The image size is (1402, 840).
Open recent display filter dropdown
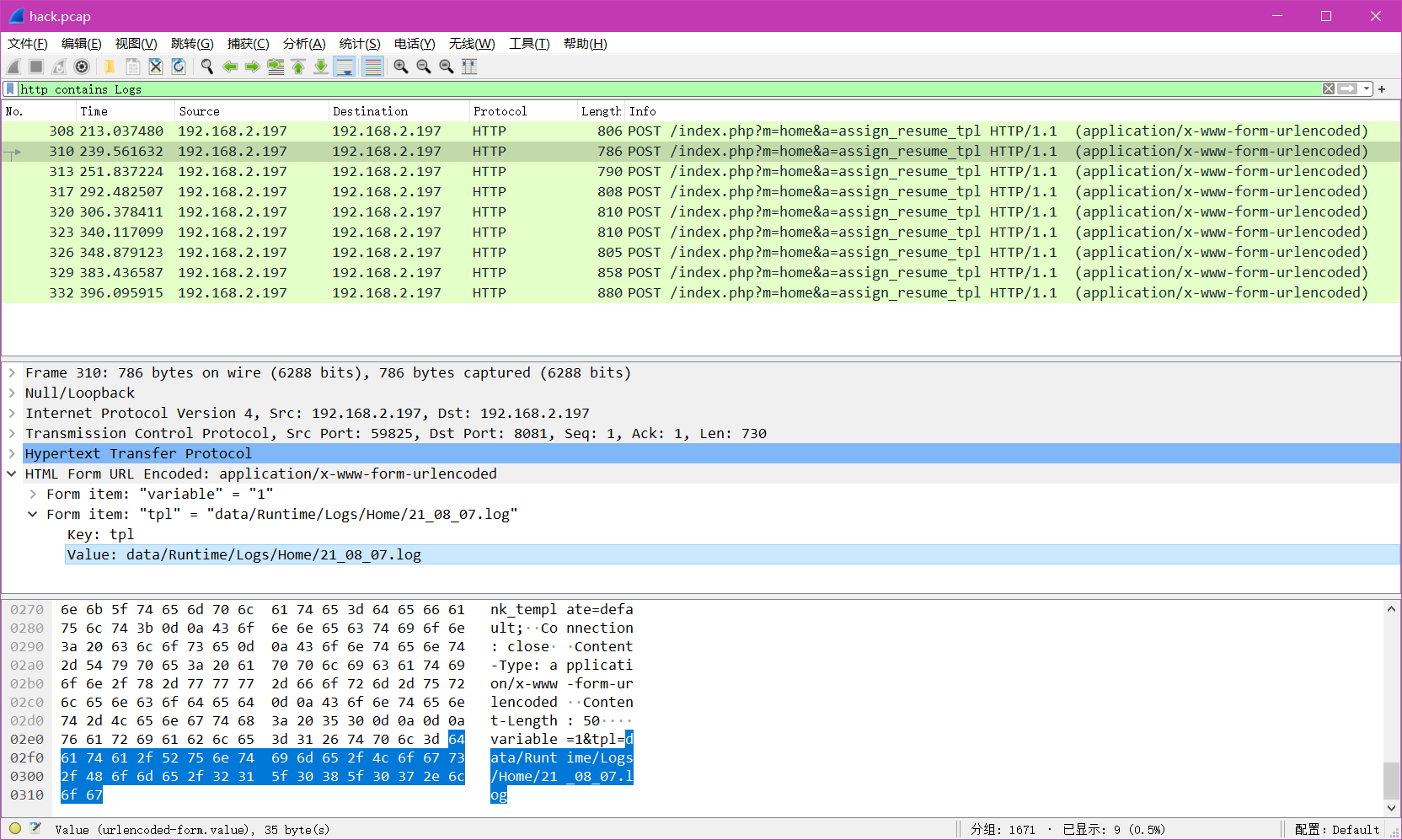[x=1367, y=88]
